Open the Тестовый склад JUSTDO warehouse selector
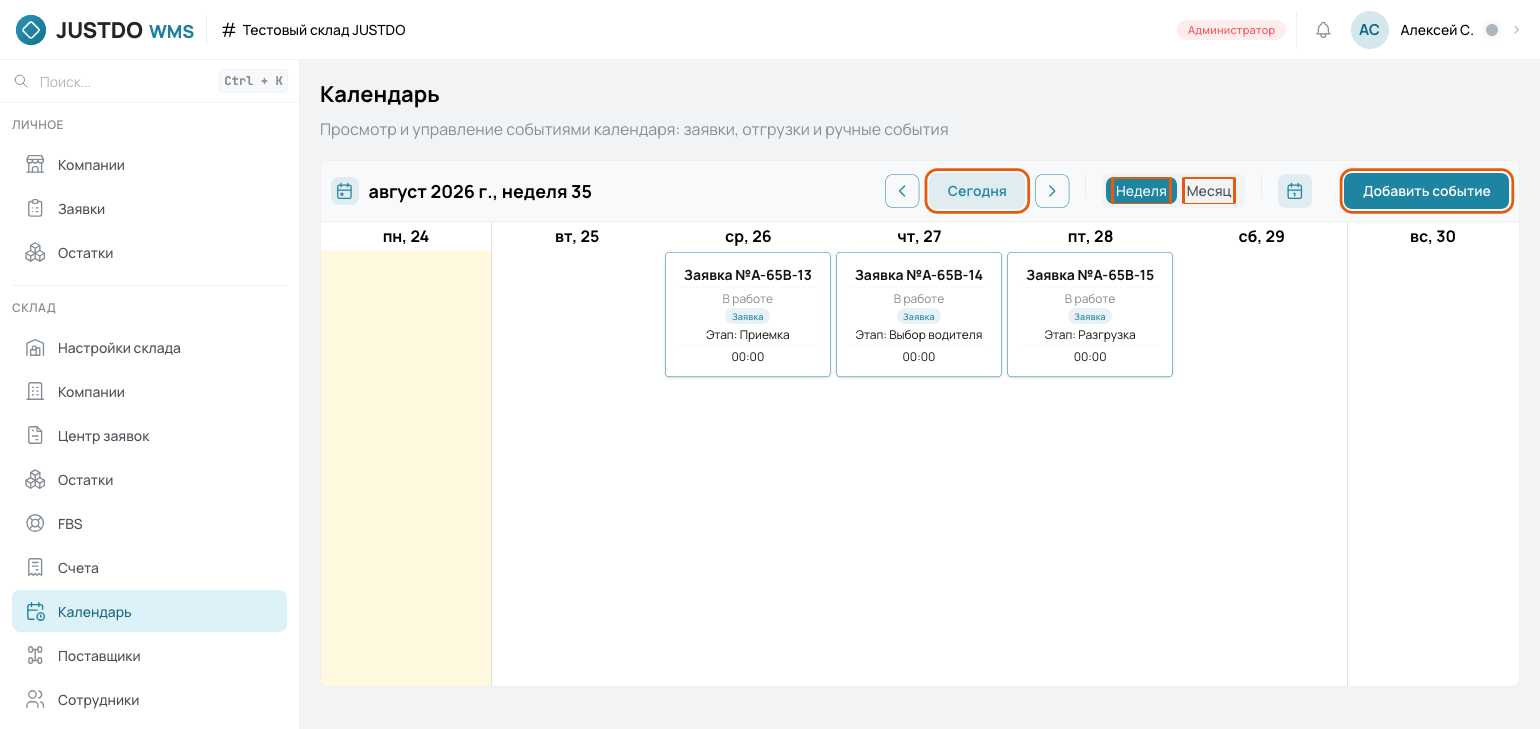This screenshot has height=729, width=1540. 313,30
